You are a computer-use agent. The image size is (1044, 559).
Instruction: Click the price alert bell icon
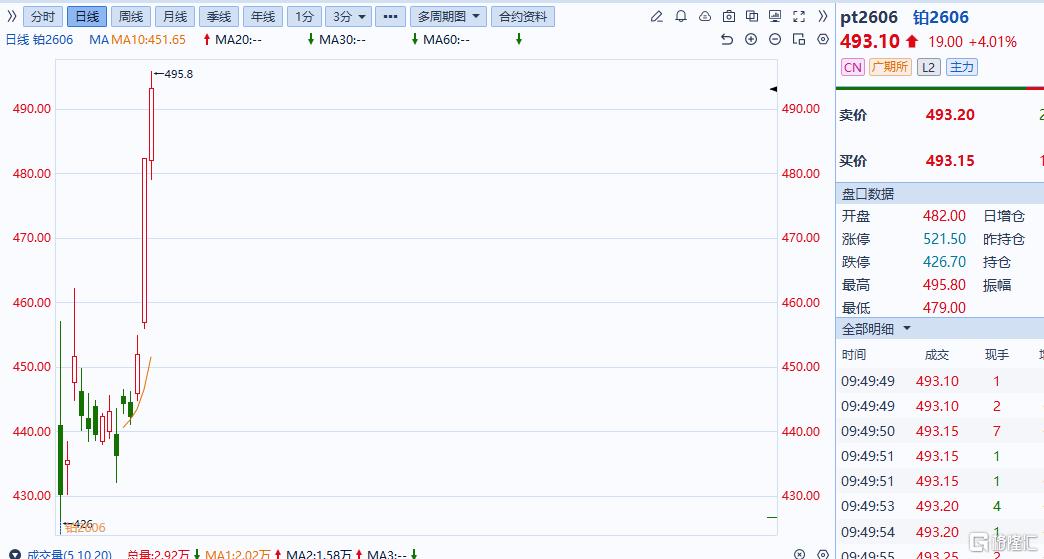(681, 17)
